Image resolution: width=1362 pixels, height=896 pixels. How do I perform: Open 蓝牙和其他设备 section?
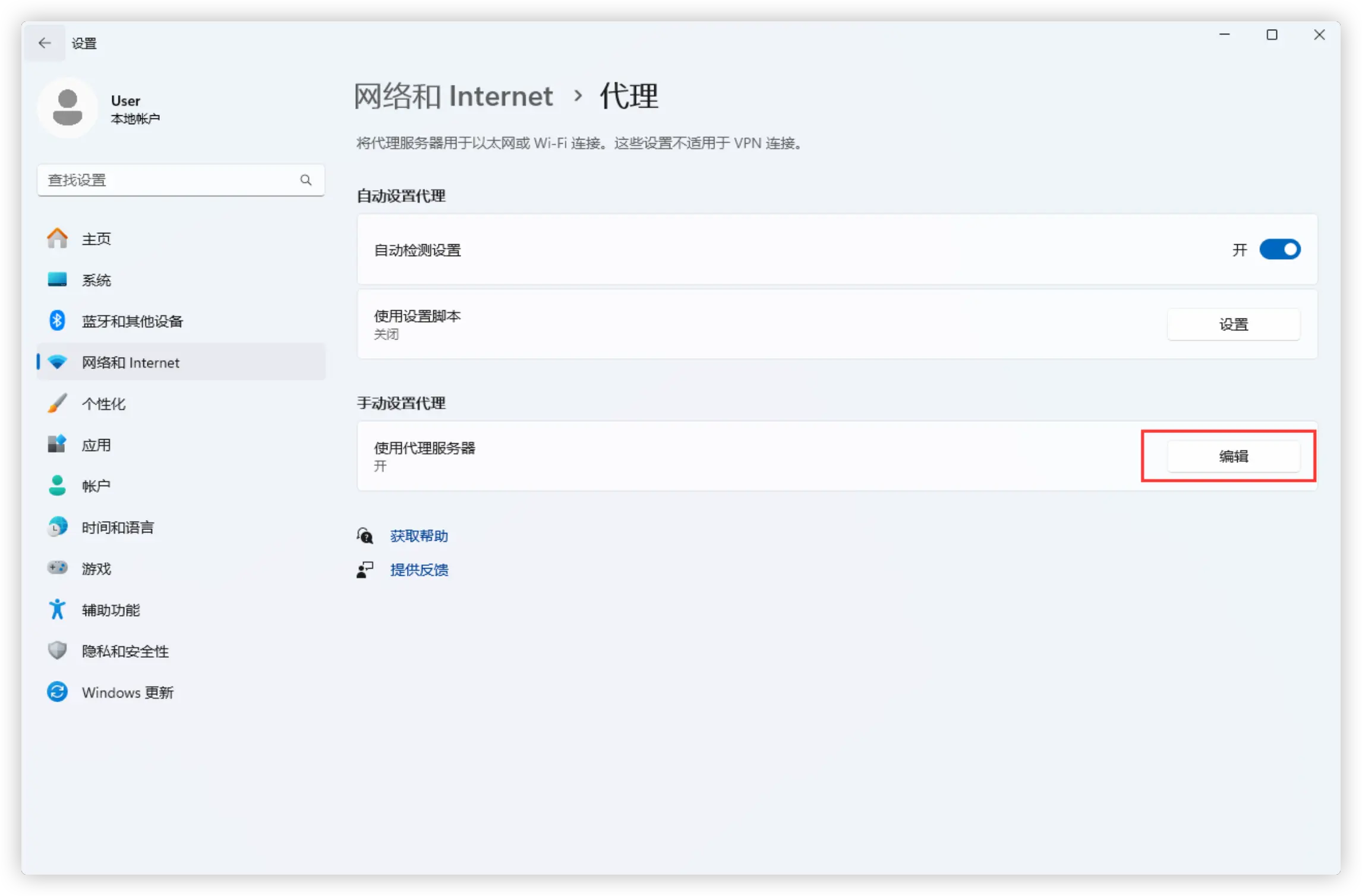(x=181, y=321)
